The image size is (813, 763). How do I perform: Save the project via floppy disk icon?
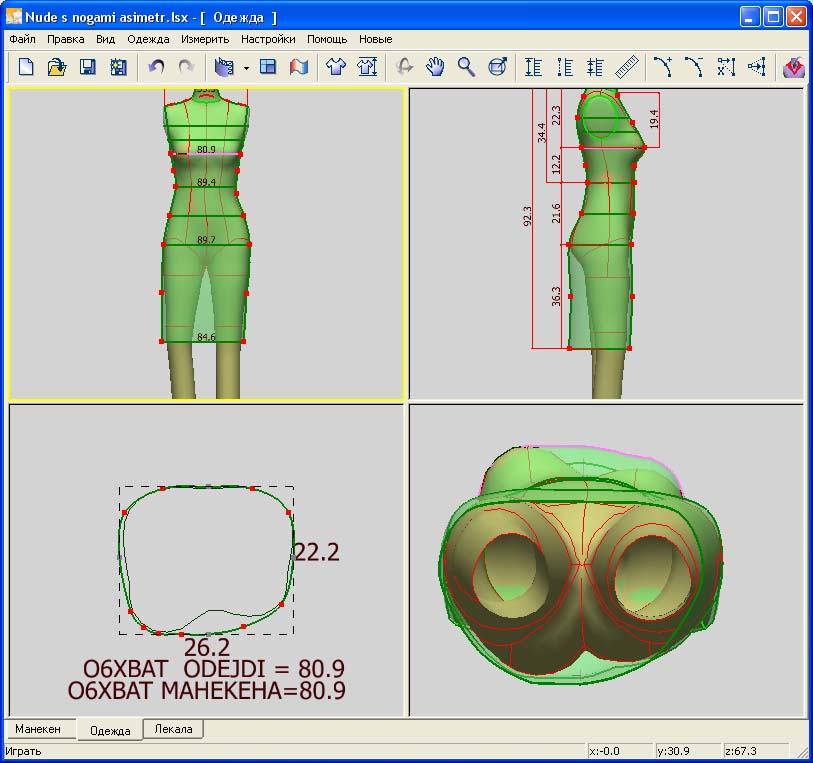(88, 67)
